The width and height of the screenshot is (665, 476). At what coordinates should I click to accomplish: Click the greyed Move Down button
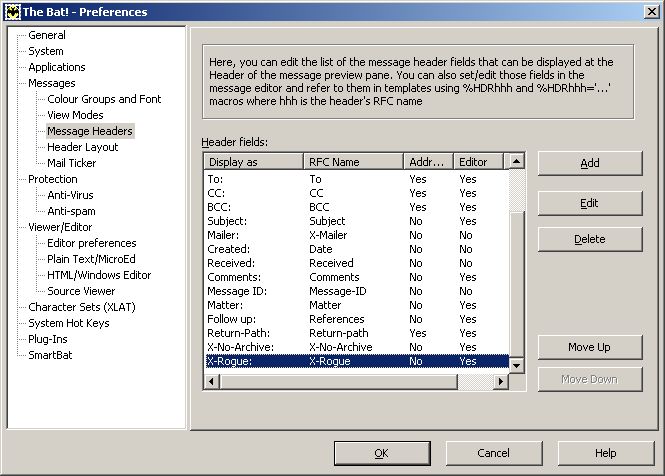point(590,379)
